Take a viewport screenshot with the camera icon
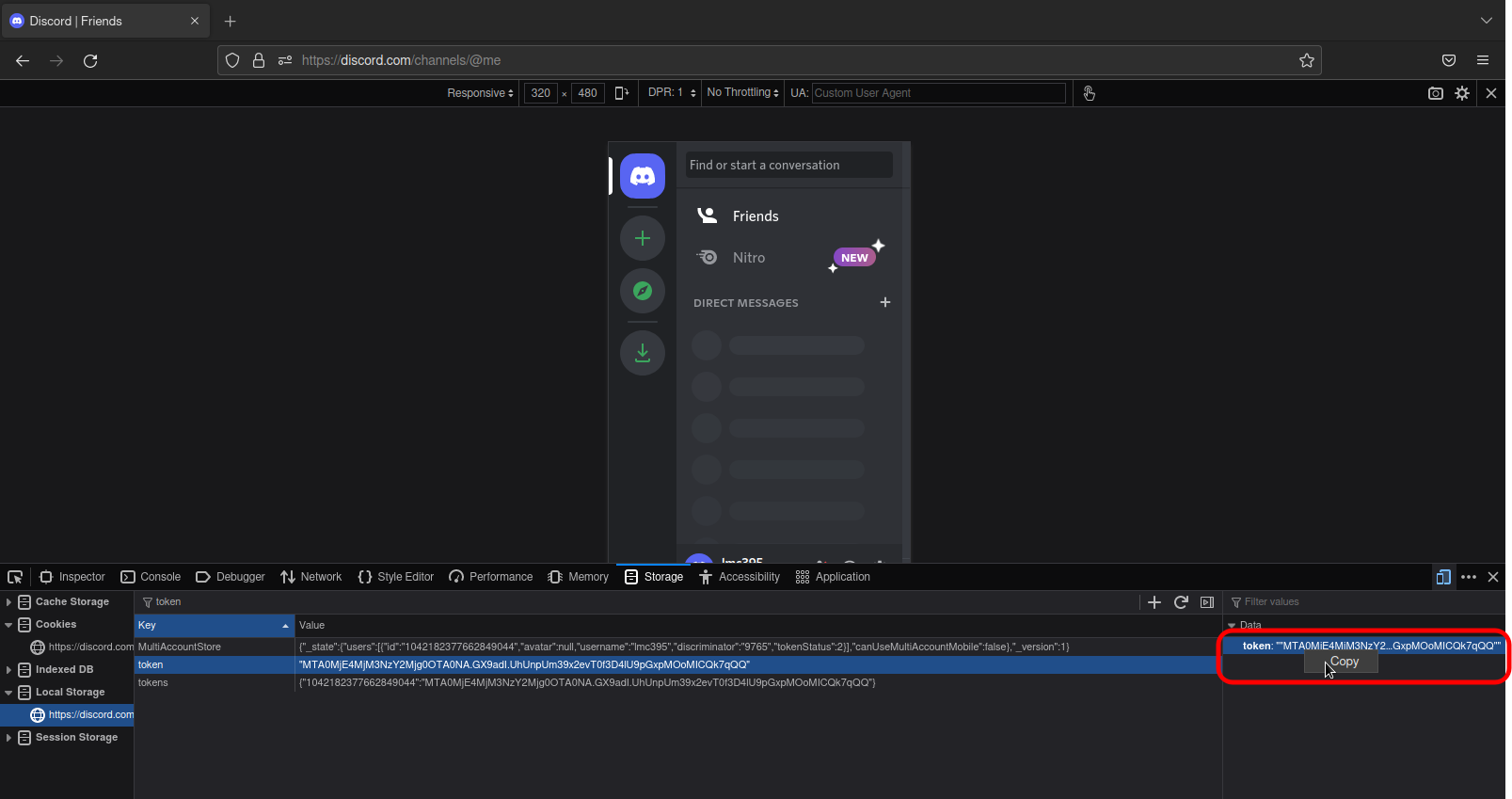 pyautogui.click(x=1436, y=93)
